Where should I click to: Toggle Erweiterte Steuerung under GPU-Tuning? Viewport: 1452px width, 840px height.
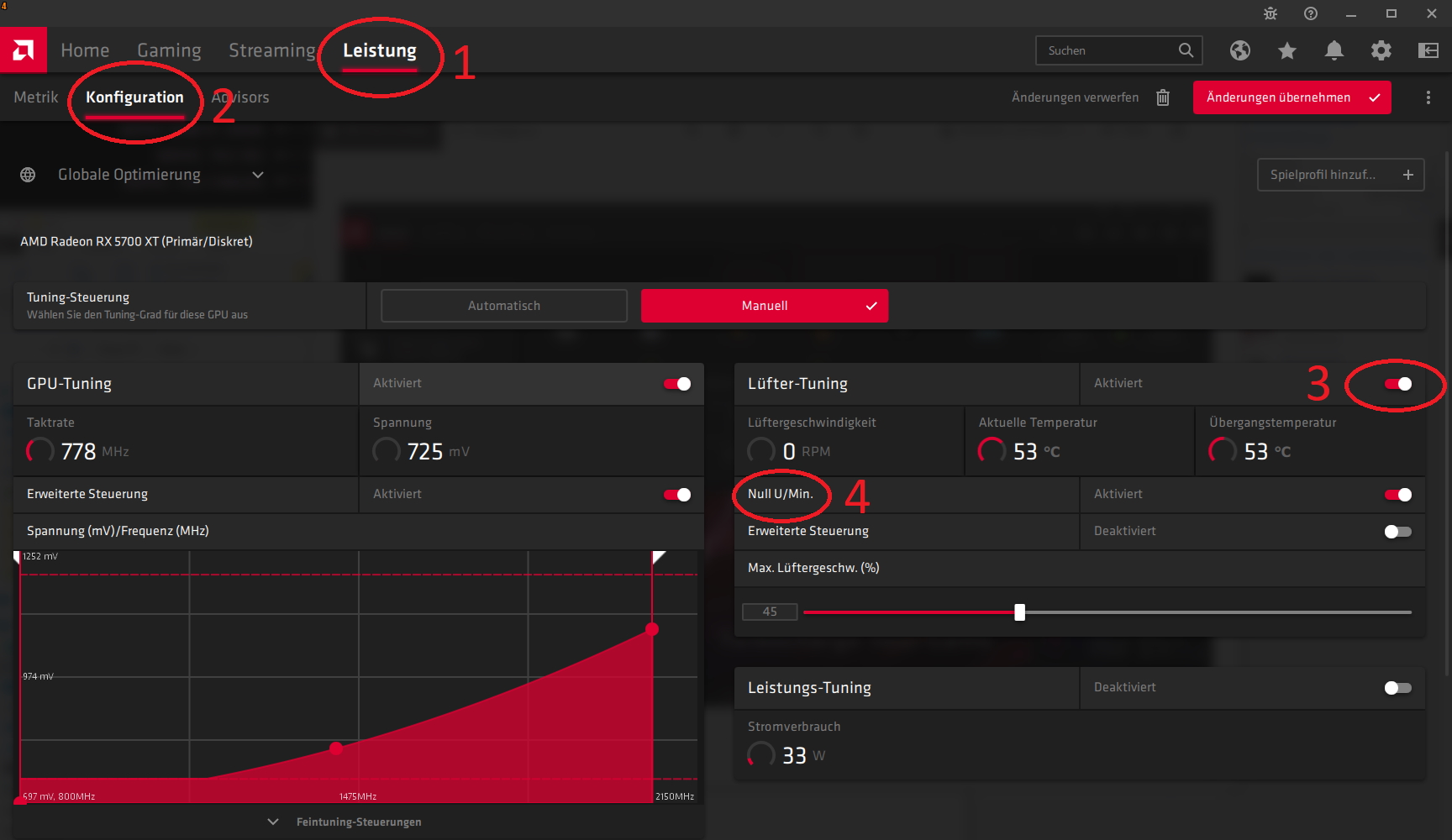coord(677,495)
